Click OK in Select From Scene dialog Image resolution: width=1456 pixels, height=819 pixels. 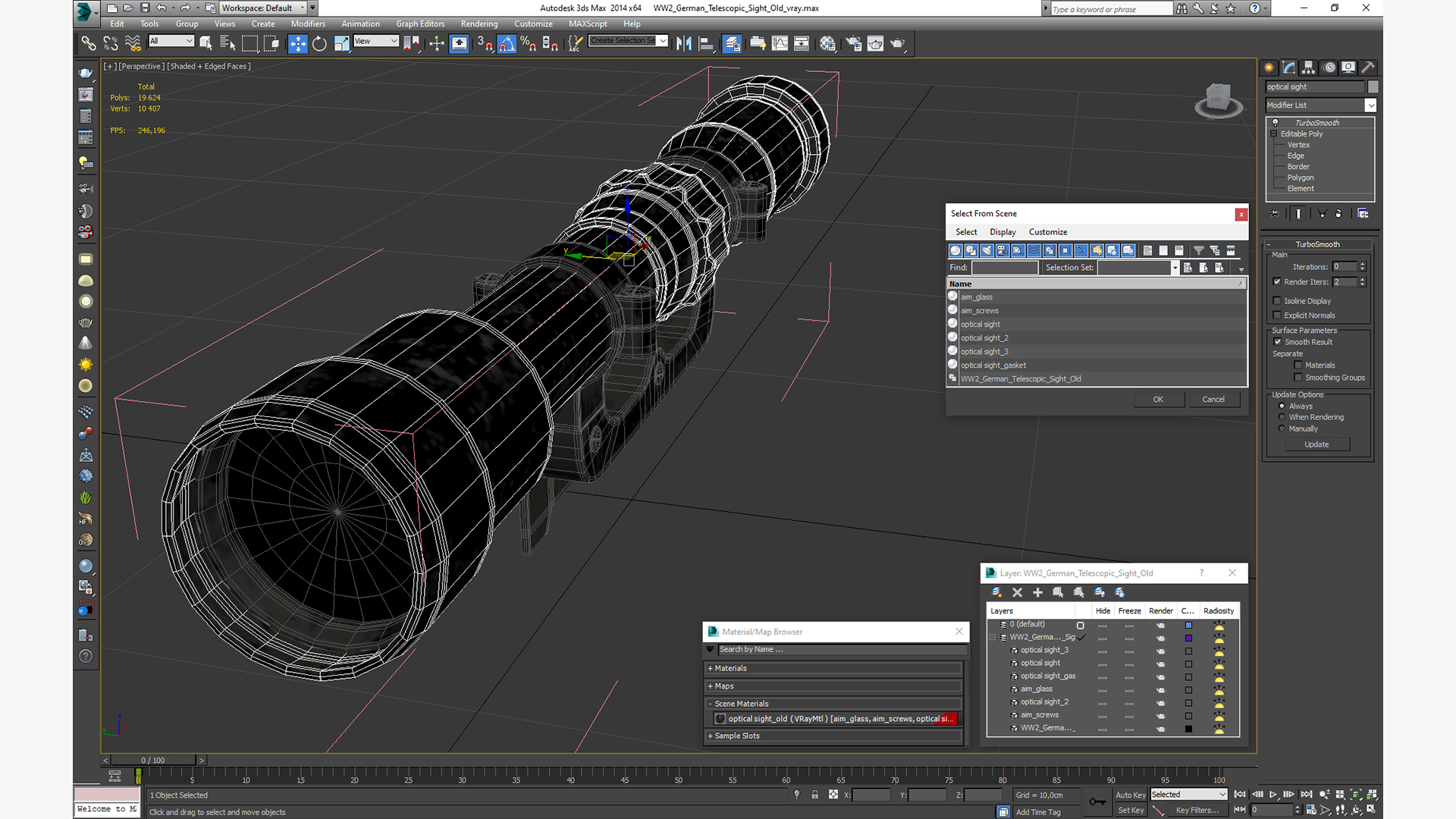(1159, 400)
